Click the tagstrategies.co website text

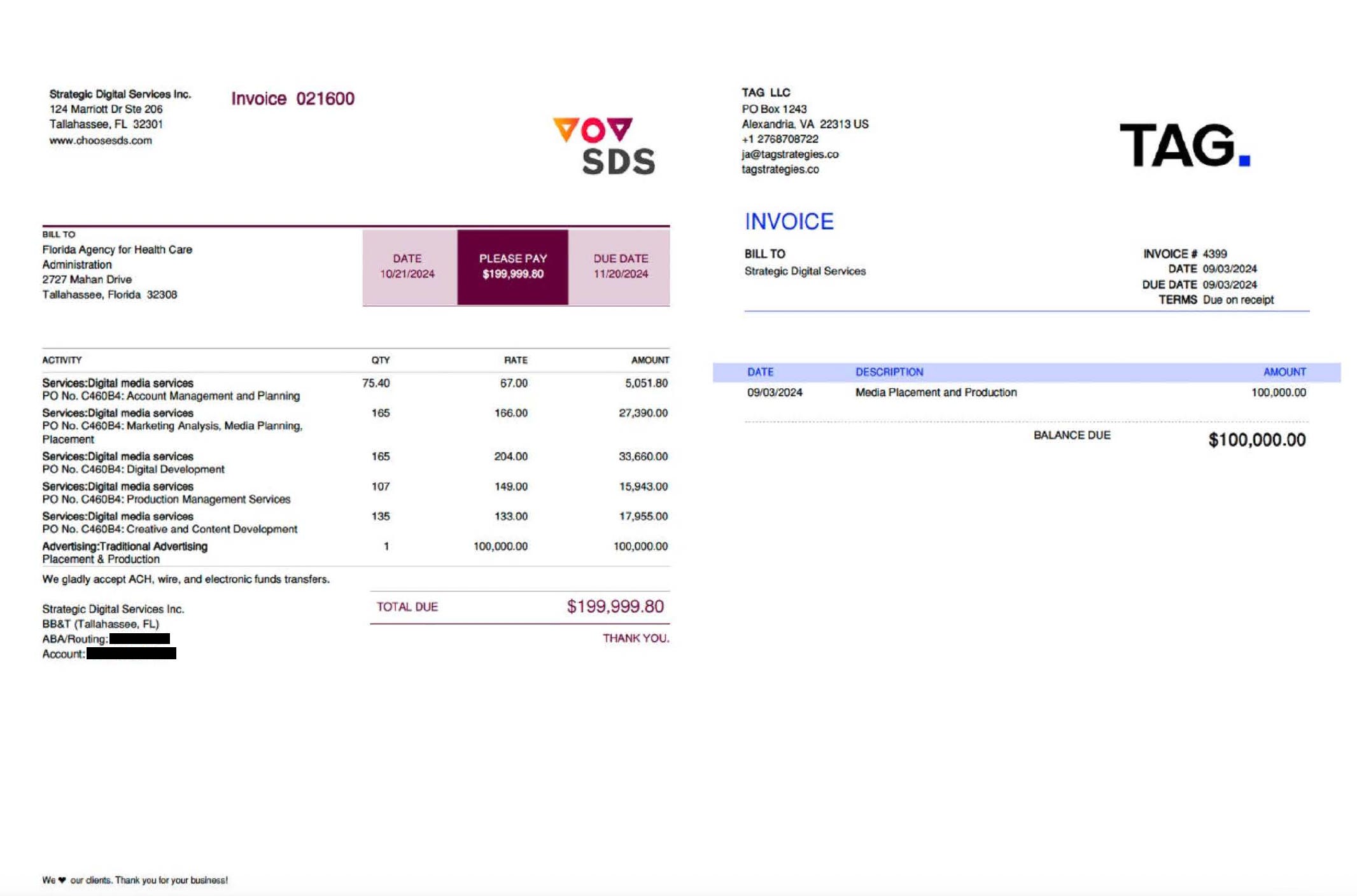pyautogui.click(x=780, y=170)
